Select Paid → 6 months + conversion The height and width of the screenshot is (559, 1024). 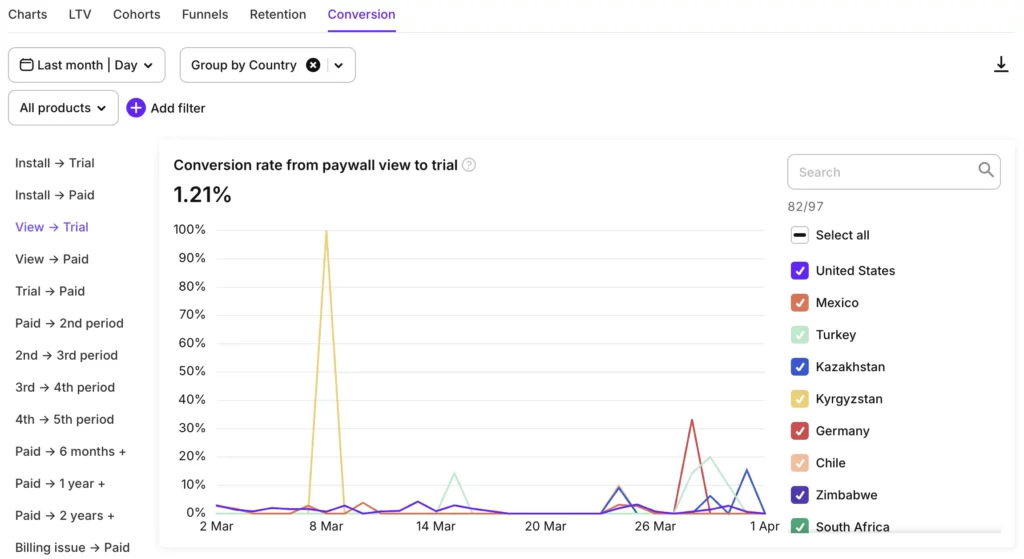tap(71, 451)
